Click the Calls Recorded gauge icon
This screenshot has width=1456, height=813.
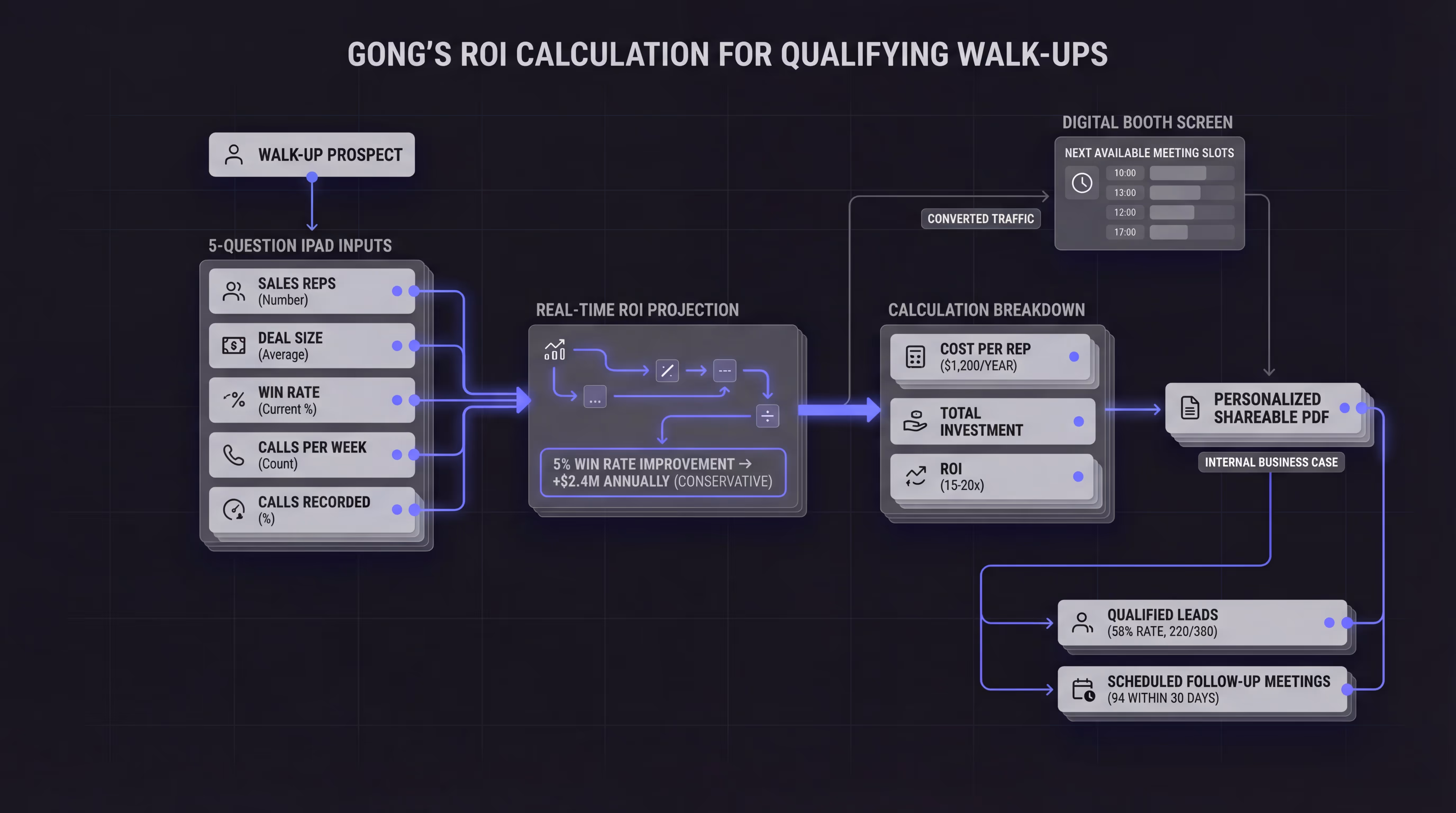point(233,509)
